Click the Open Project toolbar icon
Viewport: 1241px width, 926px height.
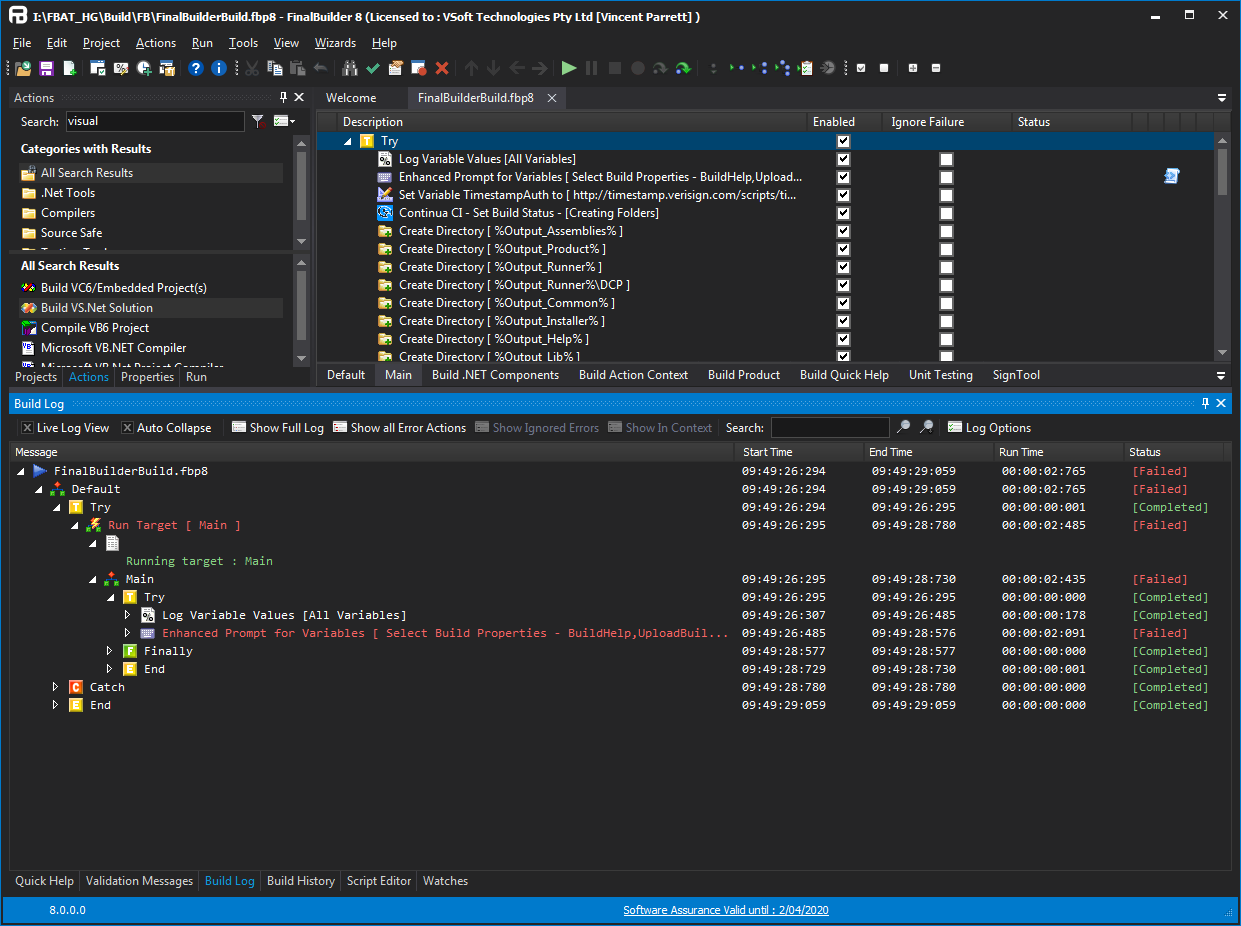click(23, 68)
